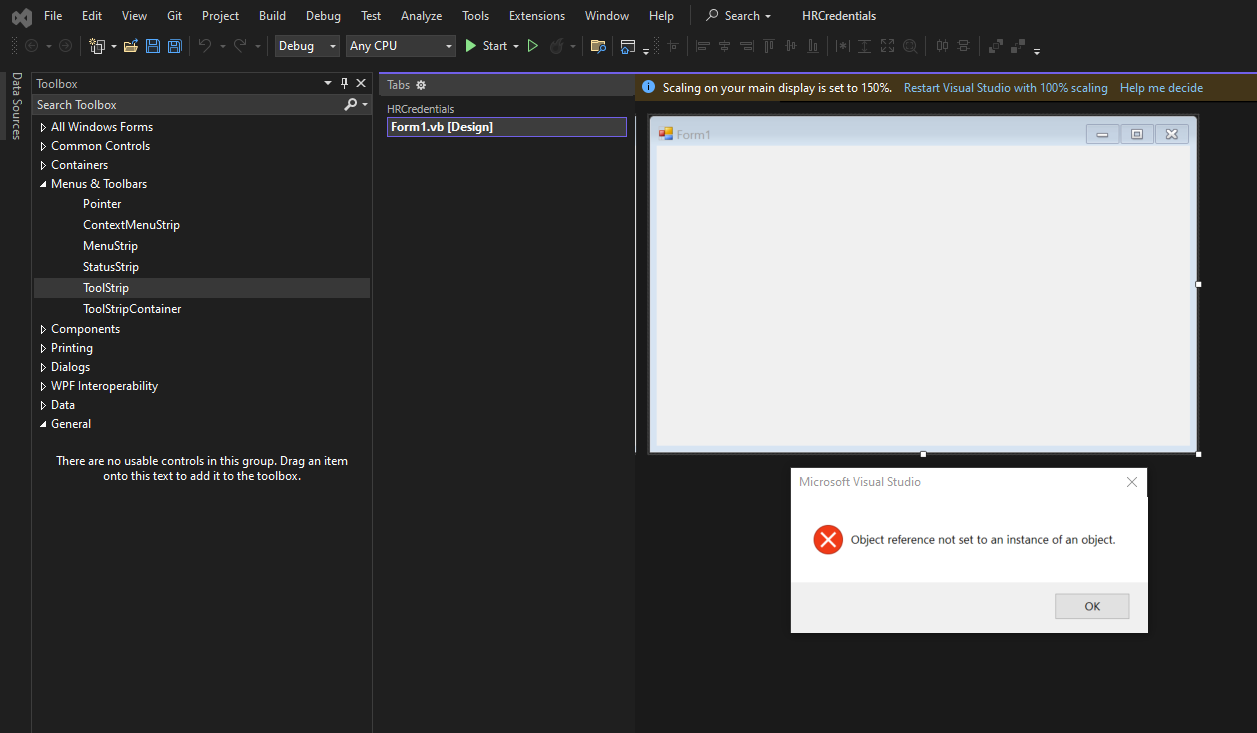Click the blue info icon in scaling bar

pos(648,88)
